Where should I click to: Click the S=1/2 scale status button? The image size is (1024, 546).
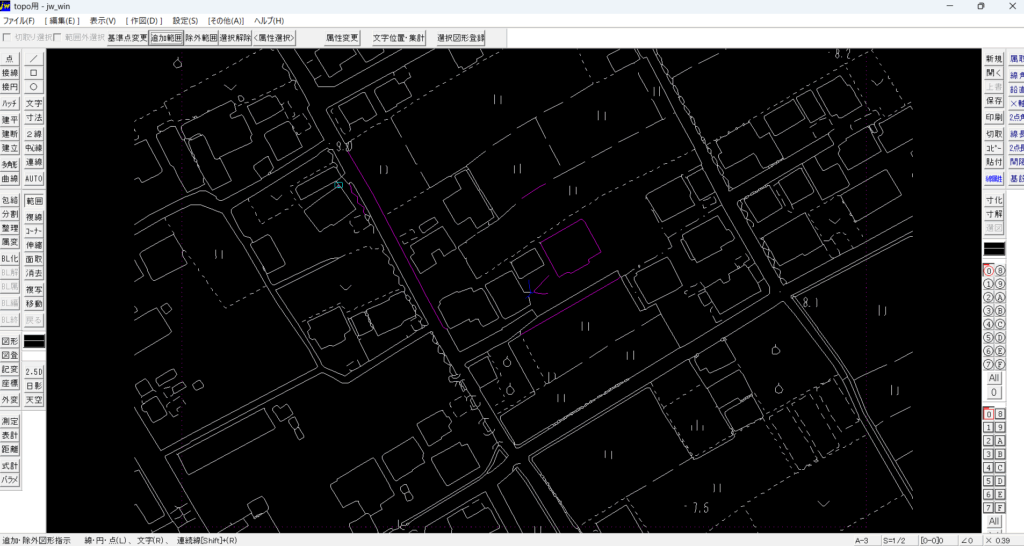[x=897, y=540]
